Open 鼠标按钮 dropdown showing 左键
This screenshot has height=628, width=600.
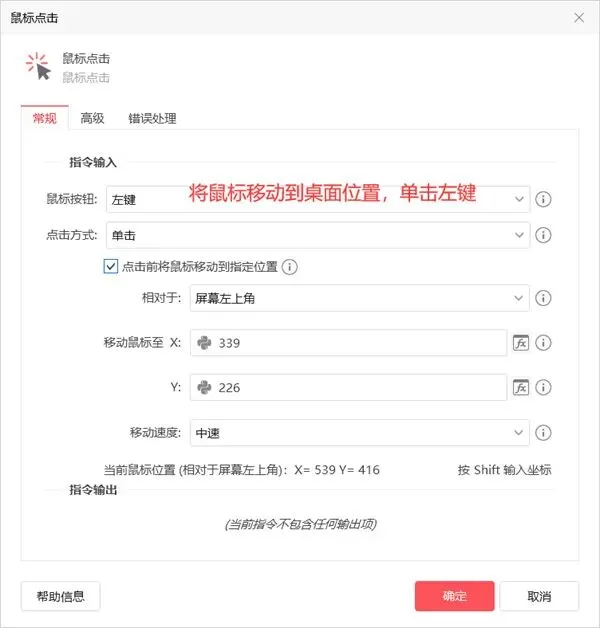[318, 199]
